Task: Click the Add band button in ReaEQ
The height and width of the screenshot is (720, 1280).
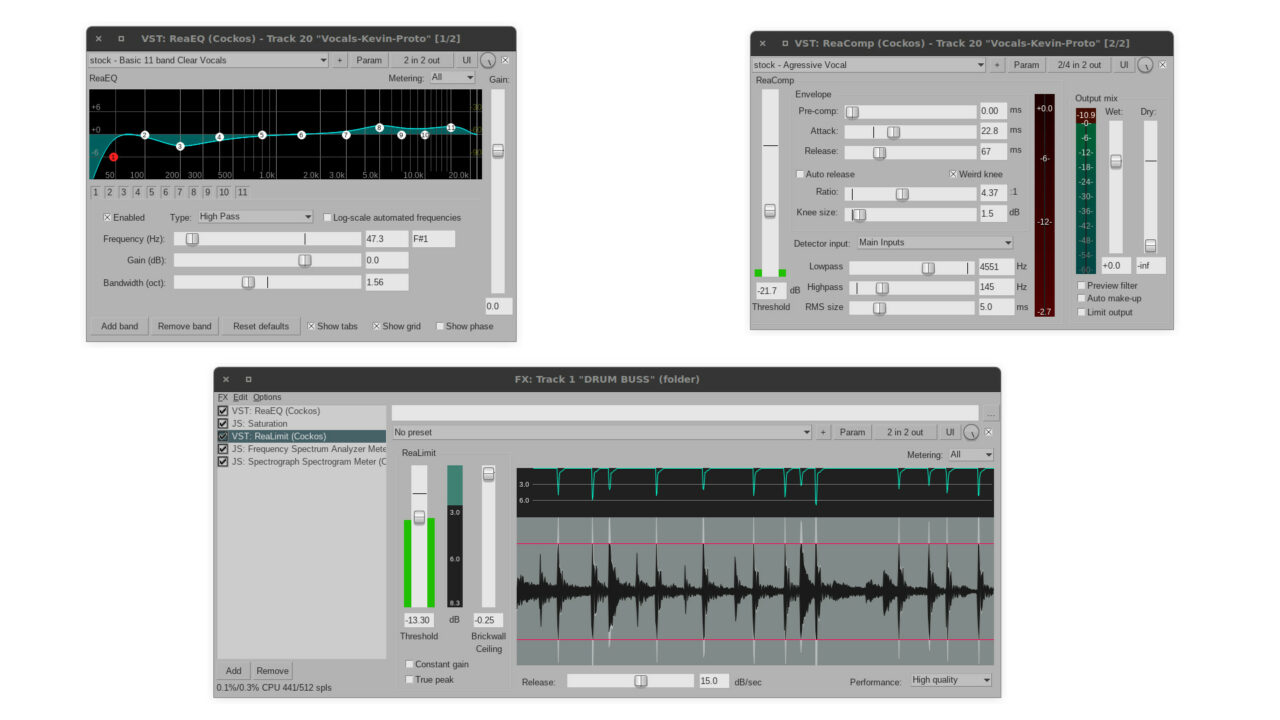Action: (119, 325)
